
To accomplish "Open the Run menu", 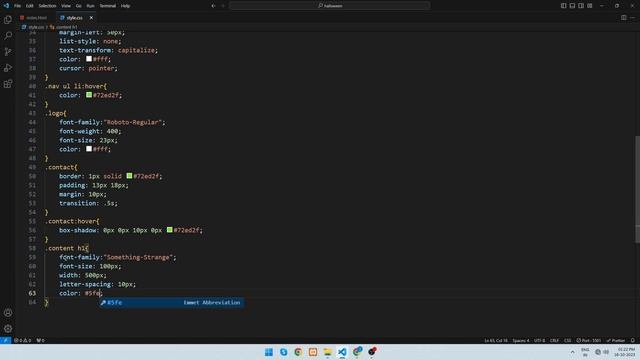I will point(90,6).
